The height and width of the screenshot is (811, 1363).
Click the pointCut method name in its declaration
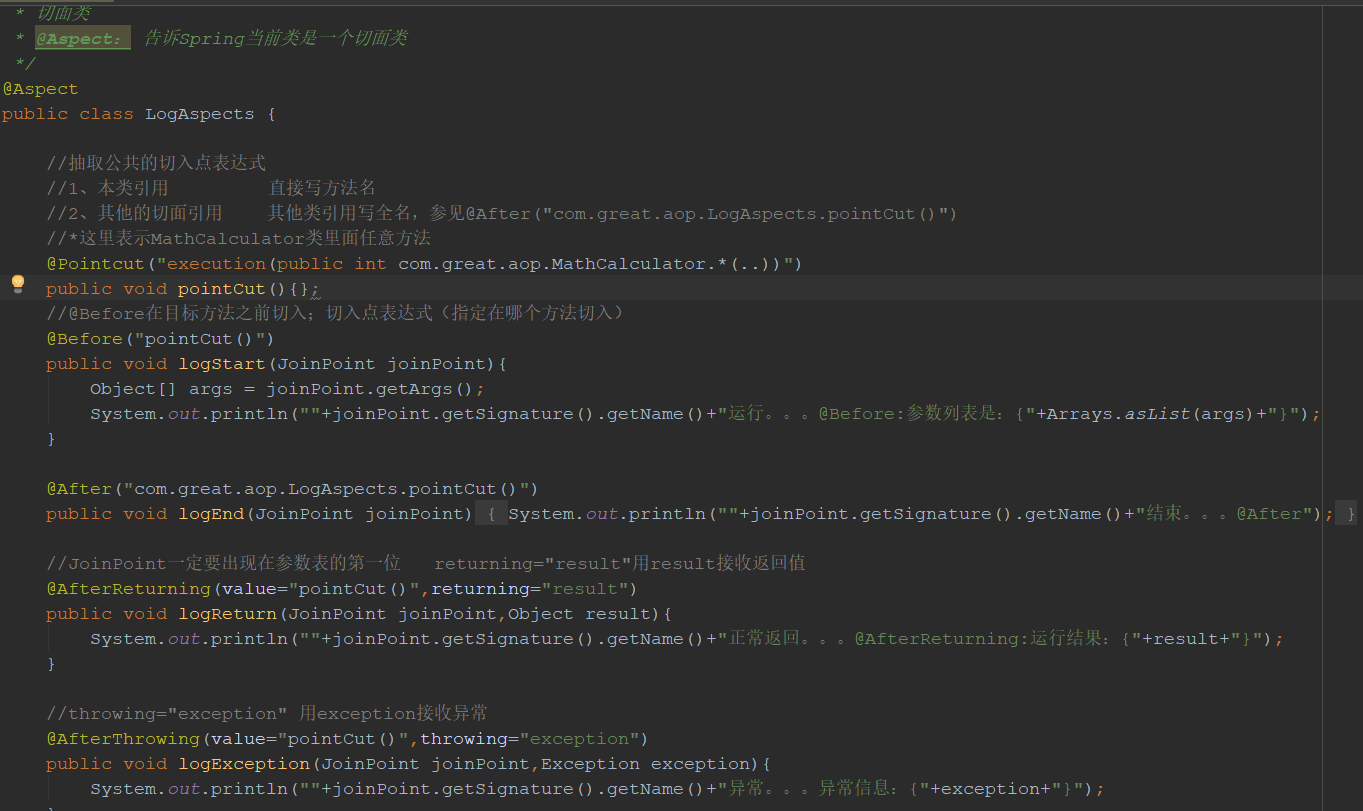pyautogui.click(x=221, y=289)
